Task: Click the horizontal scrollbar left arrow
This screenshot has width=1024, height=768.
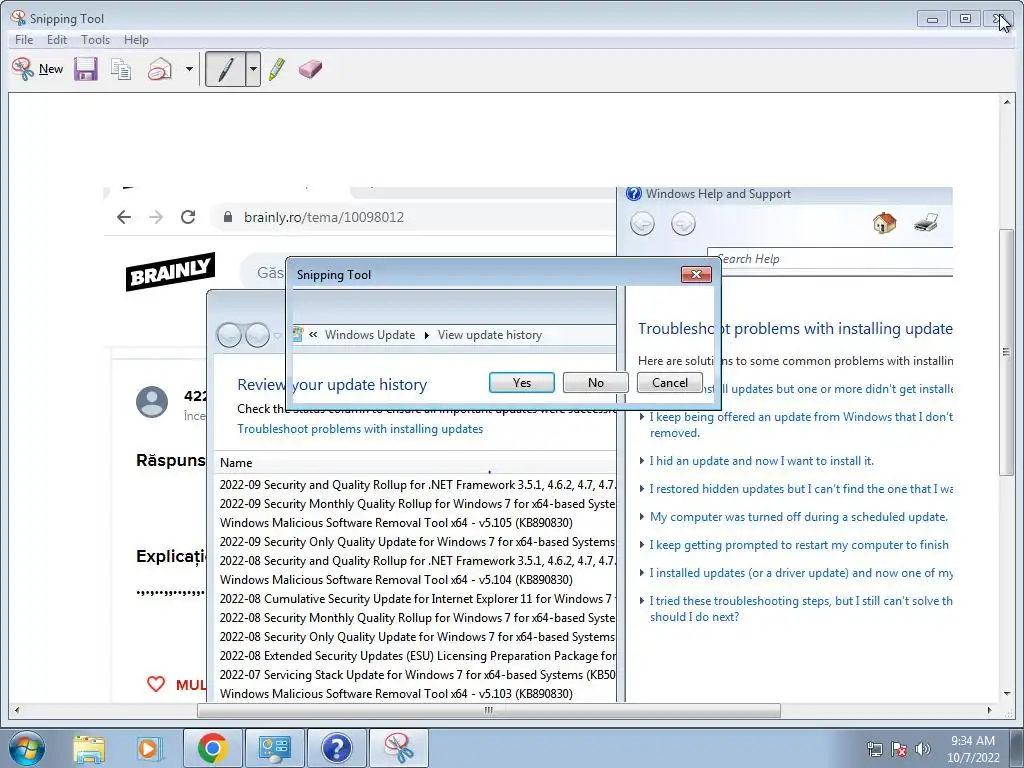Action: click(x=17, y=710)
